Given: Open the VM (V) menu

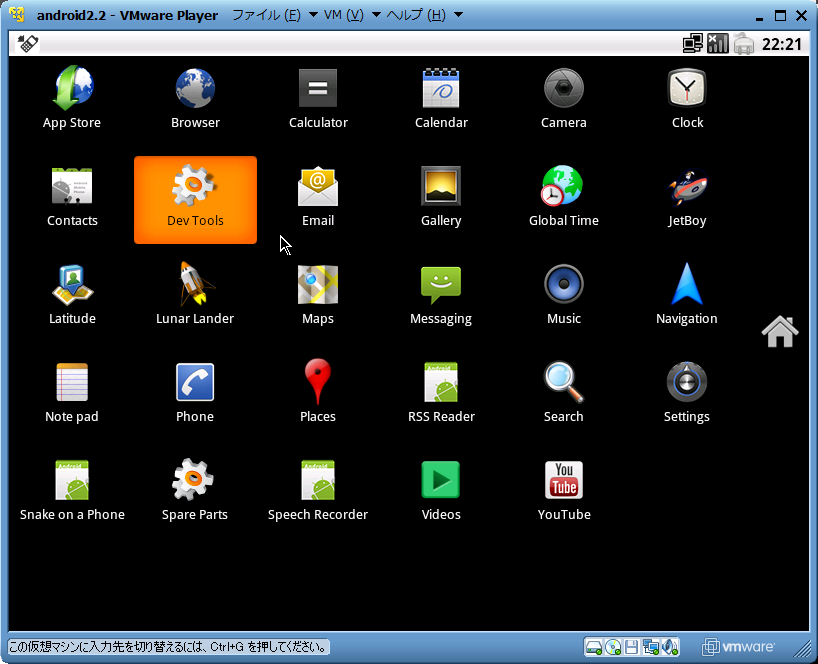Looking at the screenshot, I should pos(344,15).
